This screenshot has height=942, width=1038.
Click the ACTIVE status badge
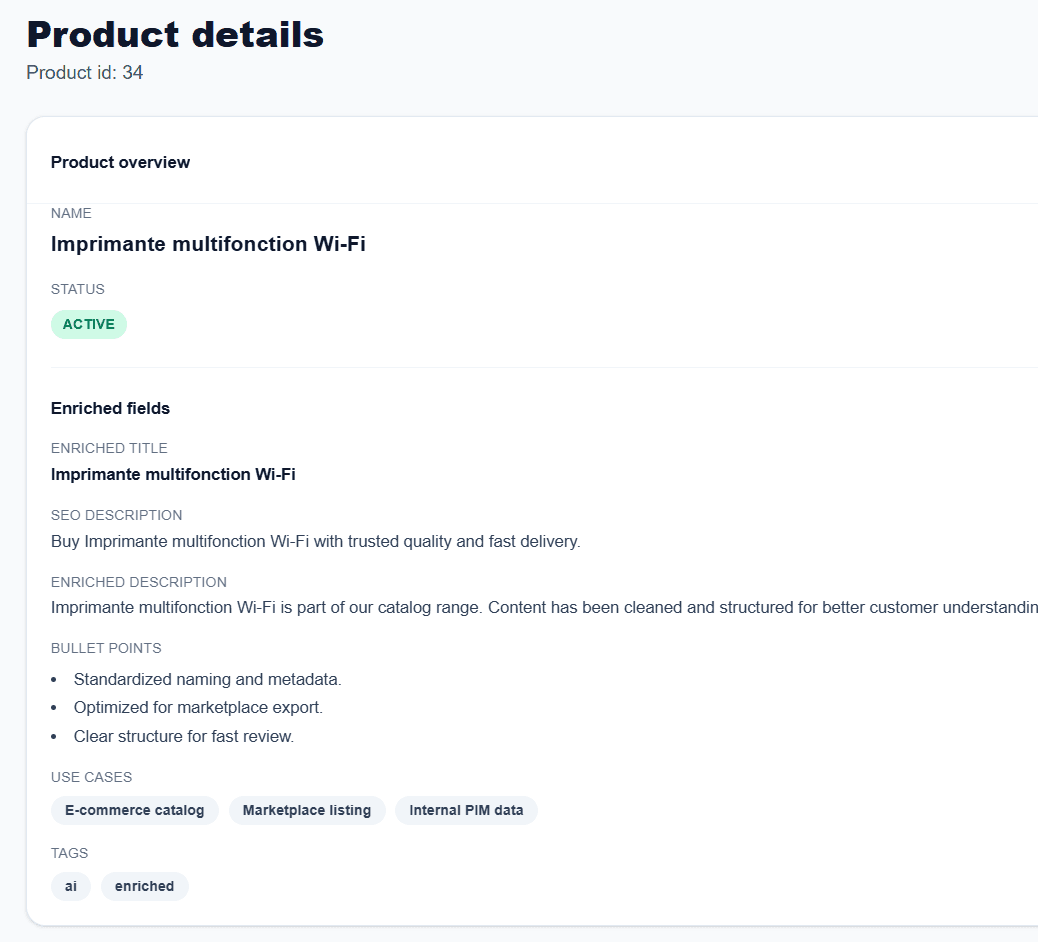click(x=88, y=324)
